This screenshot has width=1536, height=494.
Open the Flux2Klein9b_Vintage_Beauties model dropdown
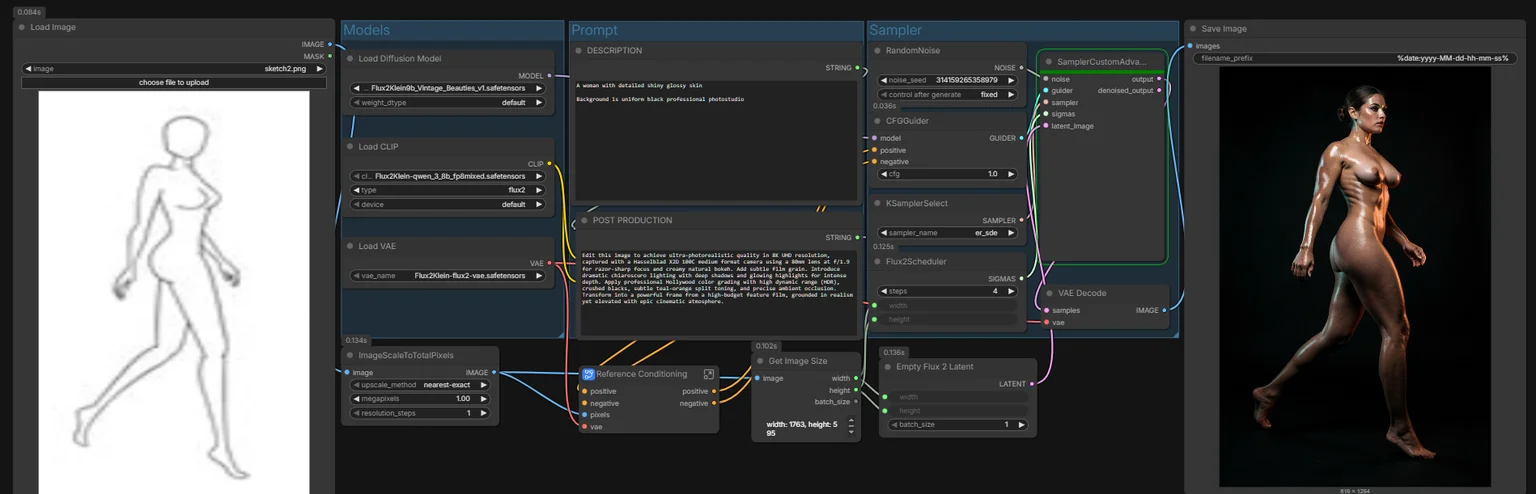pos(448,88)
